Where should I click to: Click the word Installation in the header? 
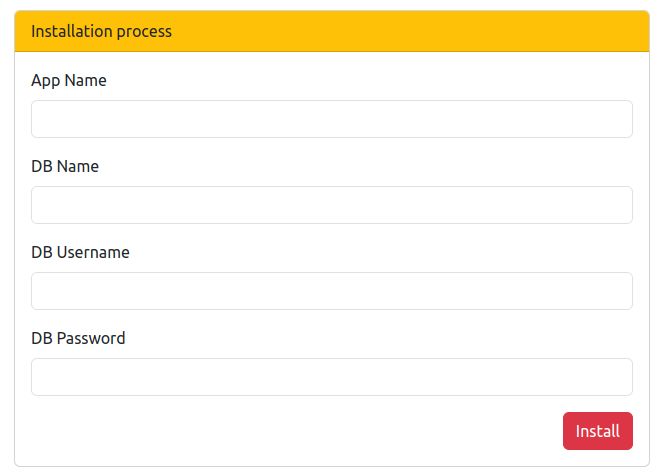pos(71,31)
